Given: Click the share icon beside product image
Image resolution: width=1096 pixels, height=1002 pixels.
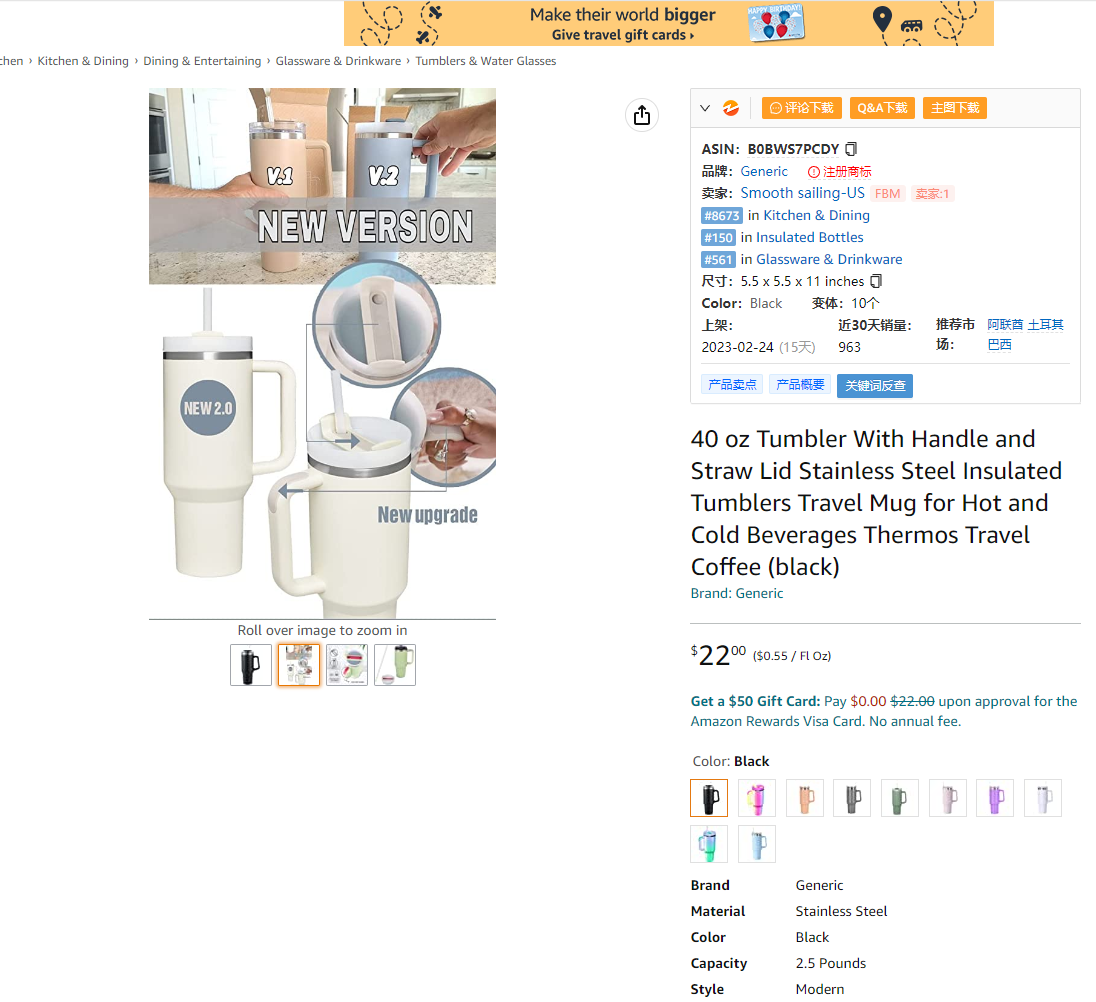Looking at the screenshot, I should (x=642, y=115).
